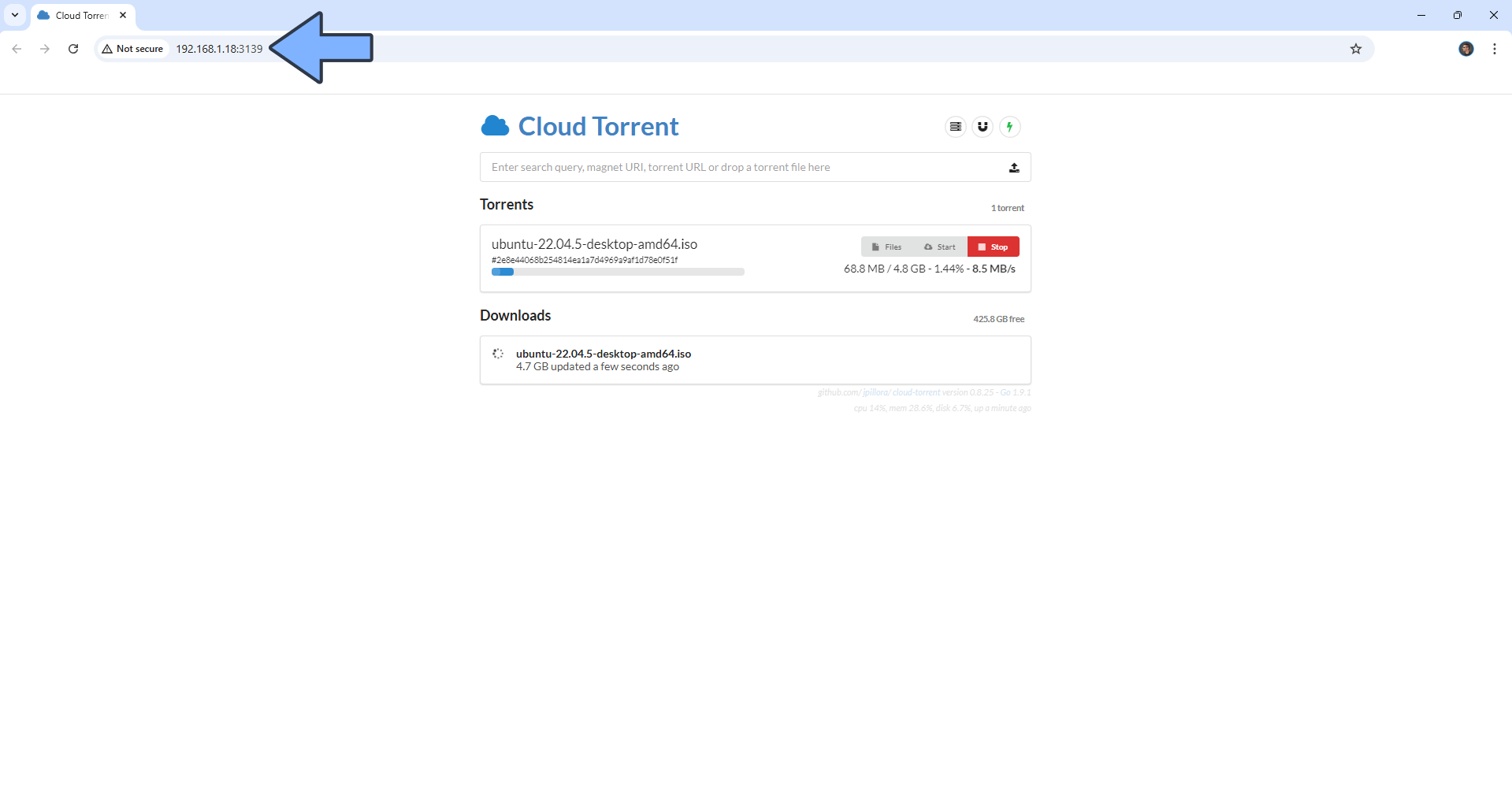
Task: Click the 1 torrent count label
Action: click(1008, 208)
